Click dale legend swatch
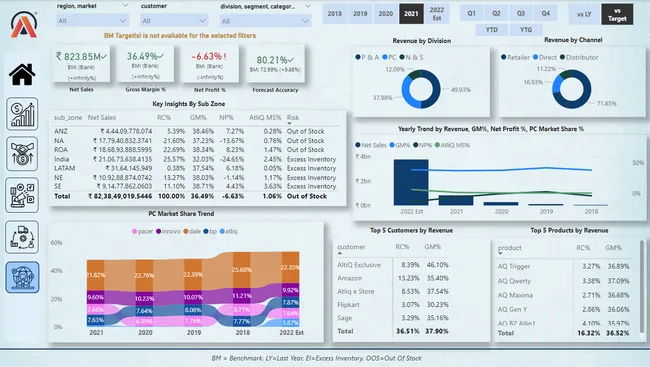 coord(186,231)
